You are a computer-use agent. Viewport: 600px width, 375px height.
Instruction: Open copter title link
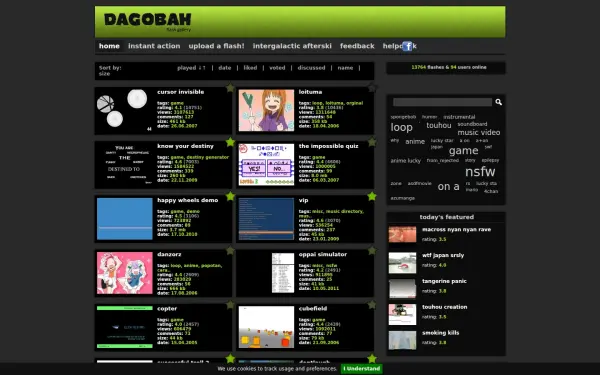point(167,309)
